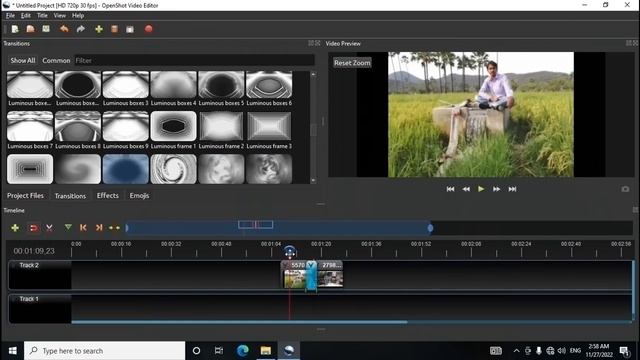Select the Luminous boxes 3 transition
640x360 pixels.
(125, 88)
